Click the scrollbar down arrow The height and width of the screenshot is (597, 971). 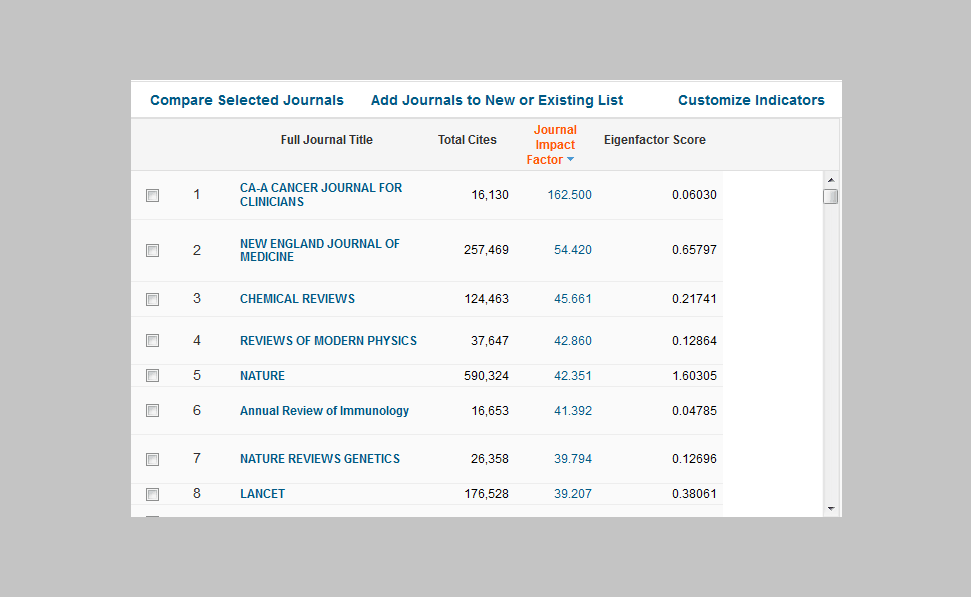[831, 509]
